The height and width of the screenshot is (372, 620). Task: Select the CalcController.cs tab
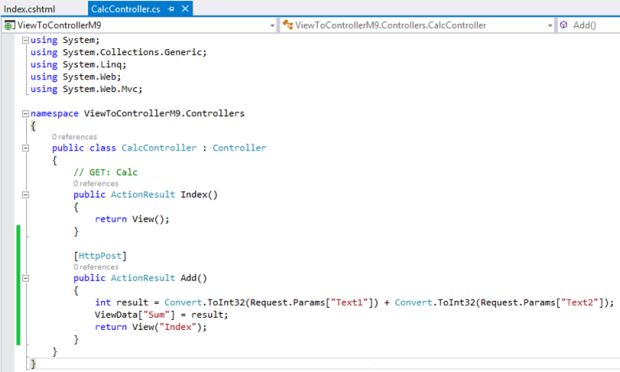[x=125, y=9]
